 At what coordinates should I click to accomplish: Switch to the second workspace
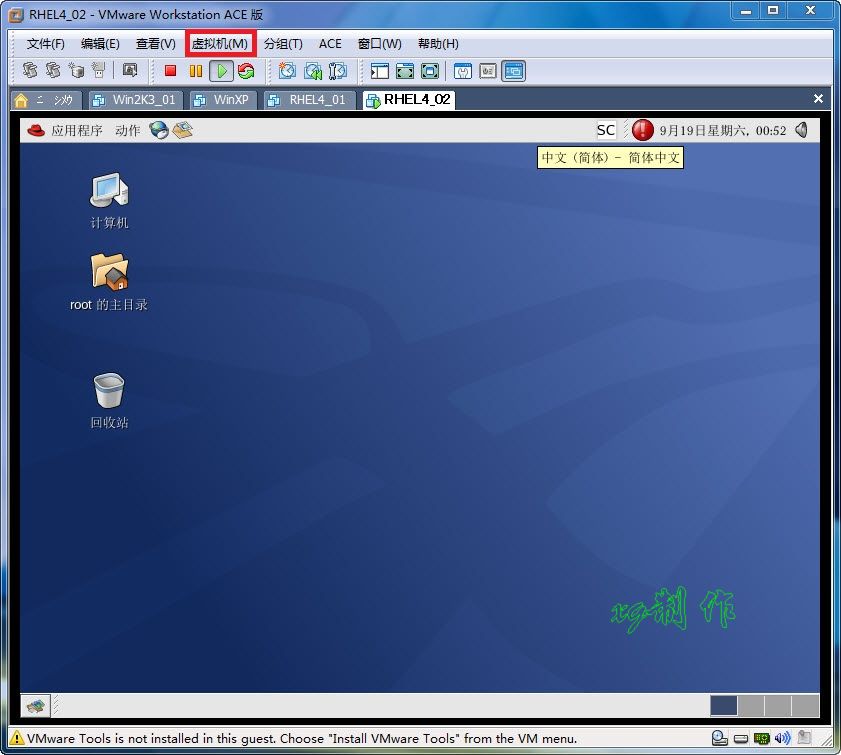[x=751, y=706]
